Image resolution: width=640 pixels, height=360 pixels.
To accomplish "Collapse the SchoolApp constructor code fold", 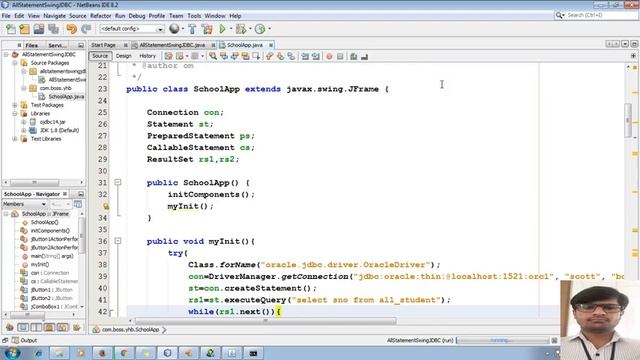I will point(118,182).
